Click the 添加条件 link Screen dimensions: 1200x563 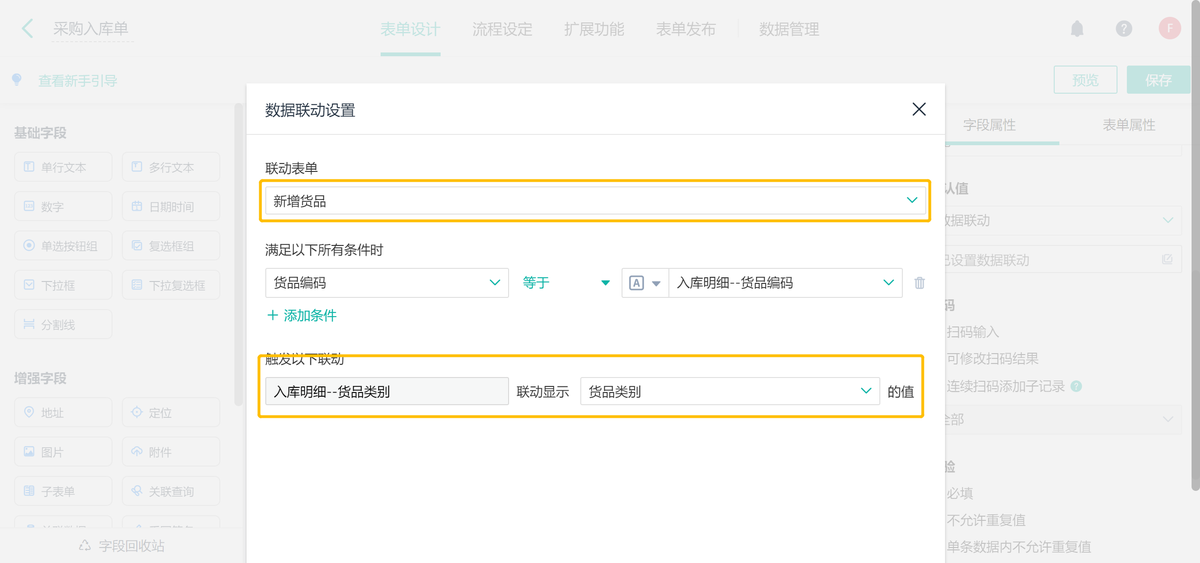coord(302,316)
